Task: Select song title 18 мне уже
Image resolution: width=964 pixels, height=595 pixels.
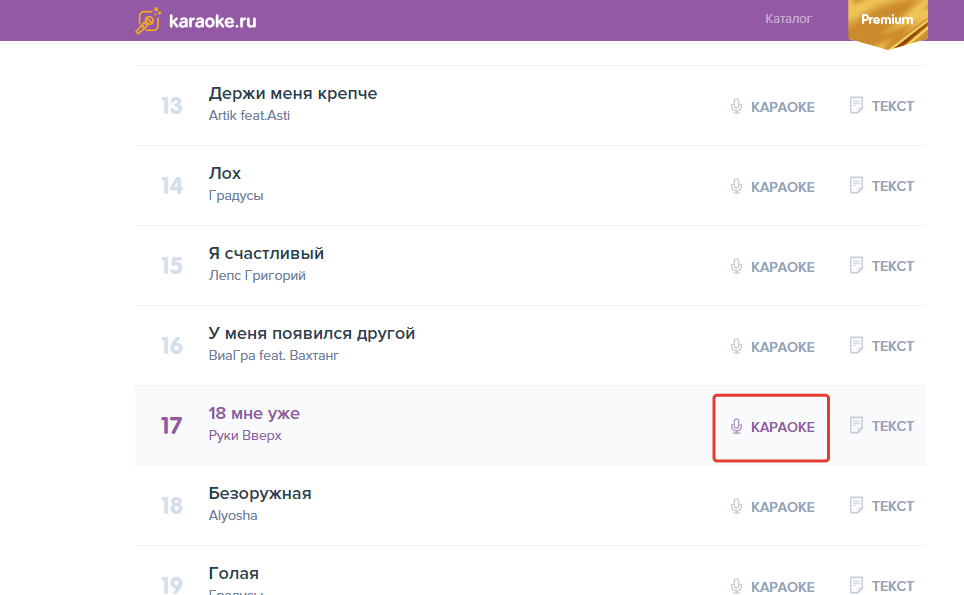Action: pyautogui.click(x=254, y=414)
